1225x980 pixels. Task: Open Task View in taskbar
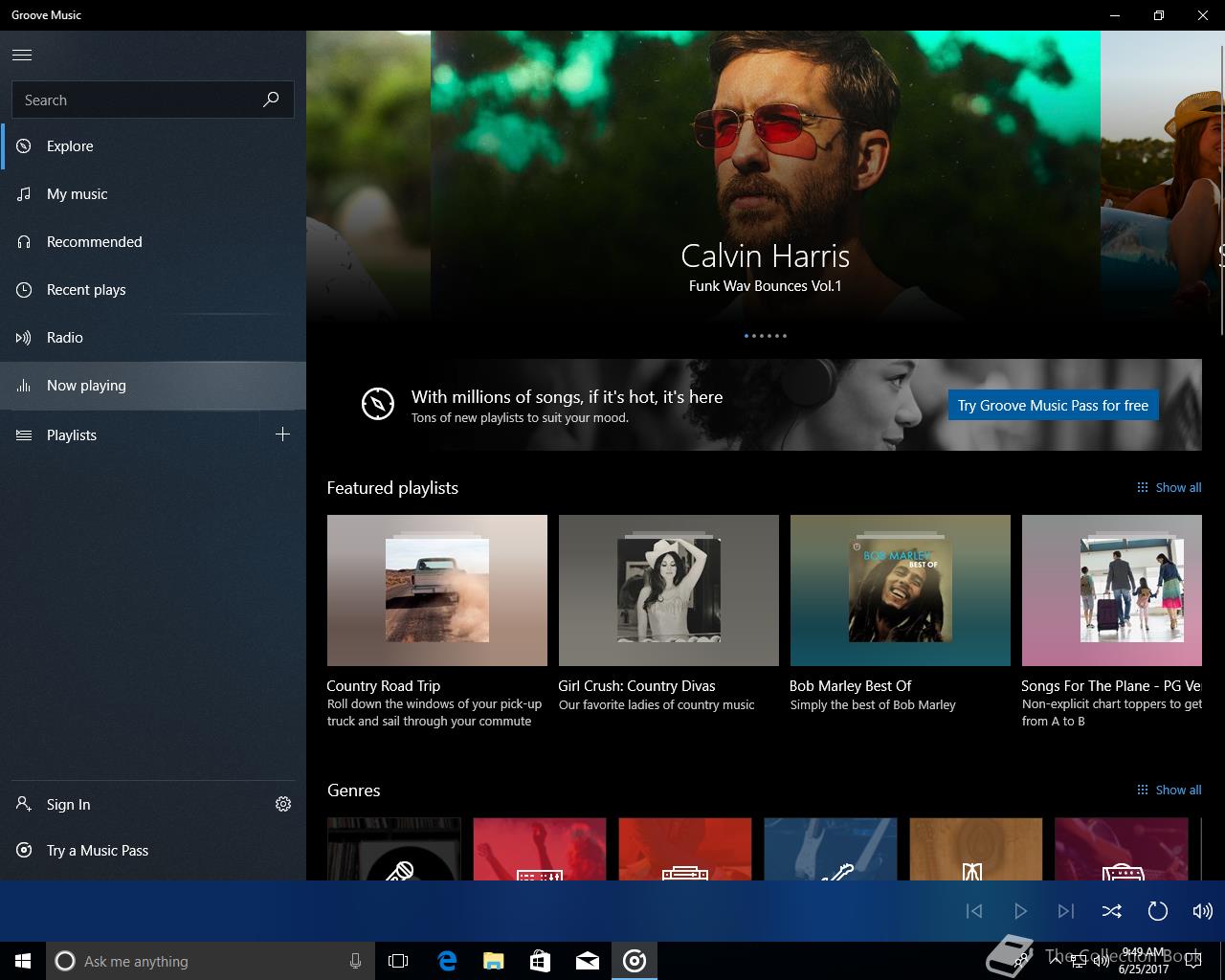tap(398, 961)
